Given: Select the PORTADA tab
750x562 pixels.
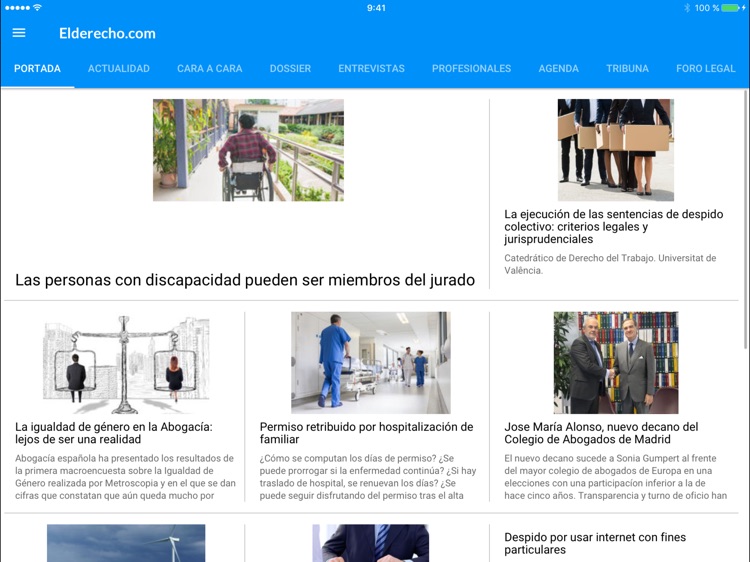Looking at the screenshot, I should click(x=37, y=68).
